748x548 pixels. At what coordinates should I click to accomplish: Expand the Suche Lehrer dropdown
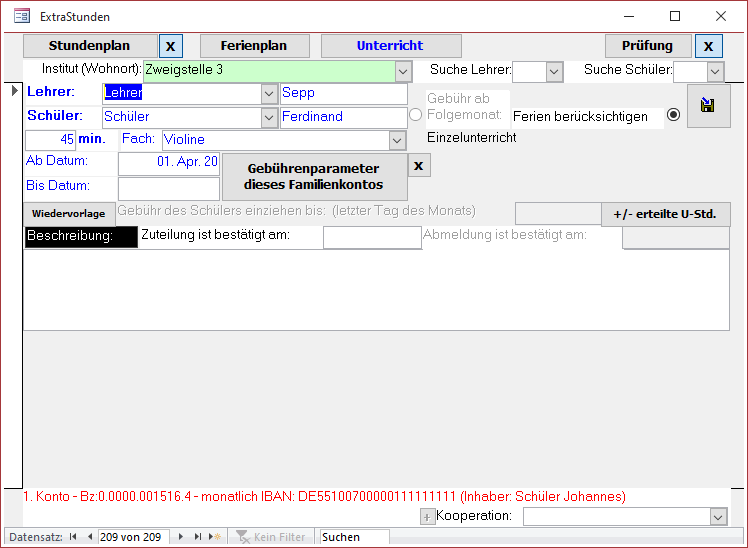point(554,72)
